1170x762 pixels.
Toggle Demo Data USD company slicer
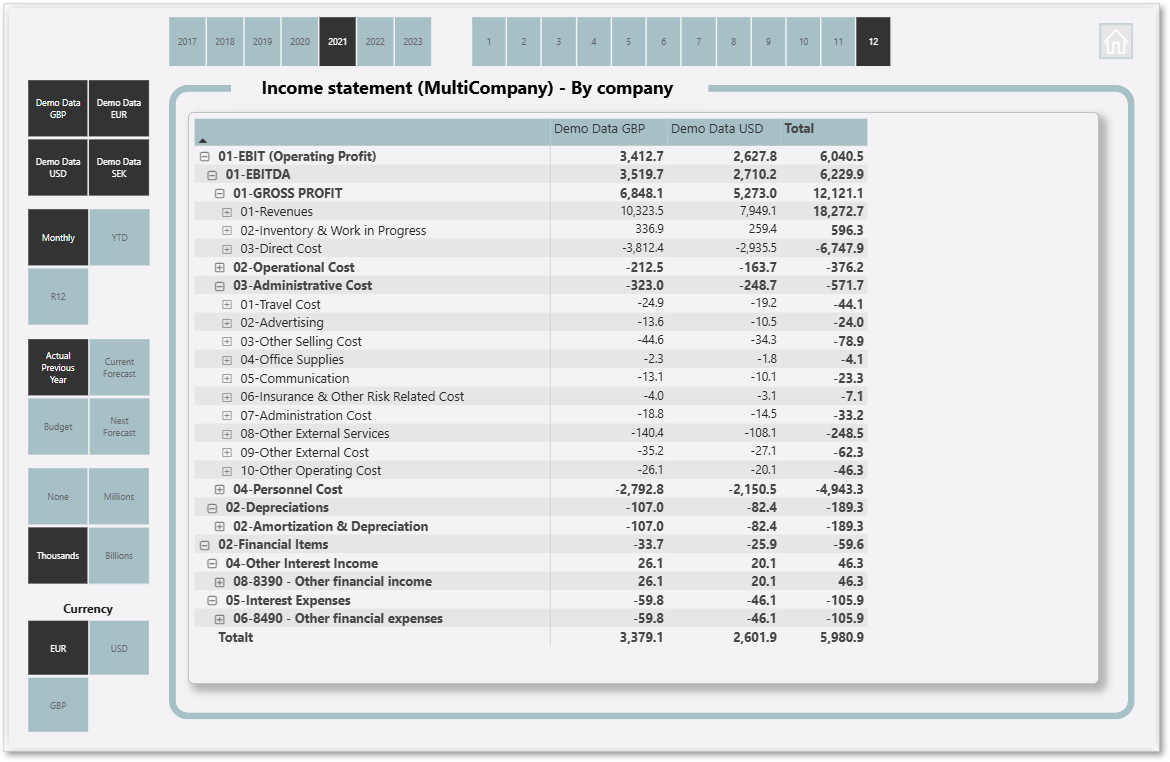57,167
